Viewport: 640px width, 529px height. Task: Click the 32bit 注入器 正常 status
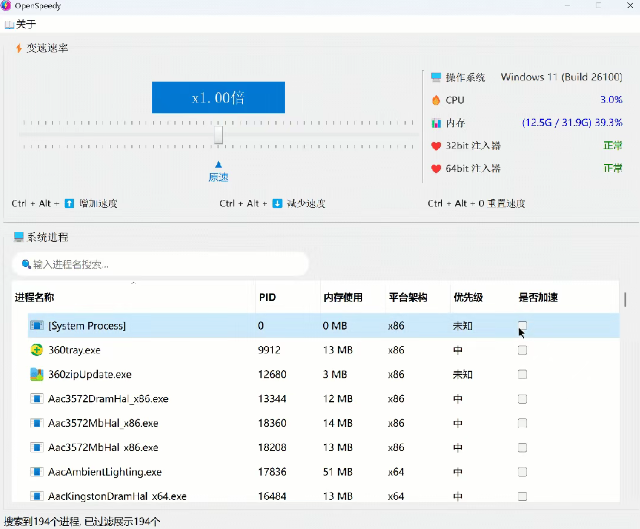point(613,146)
